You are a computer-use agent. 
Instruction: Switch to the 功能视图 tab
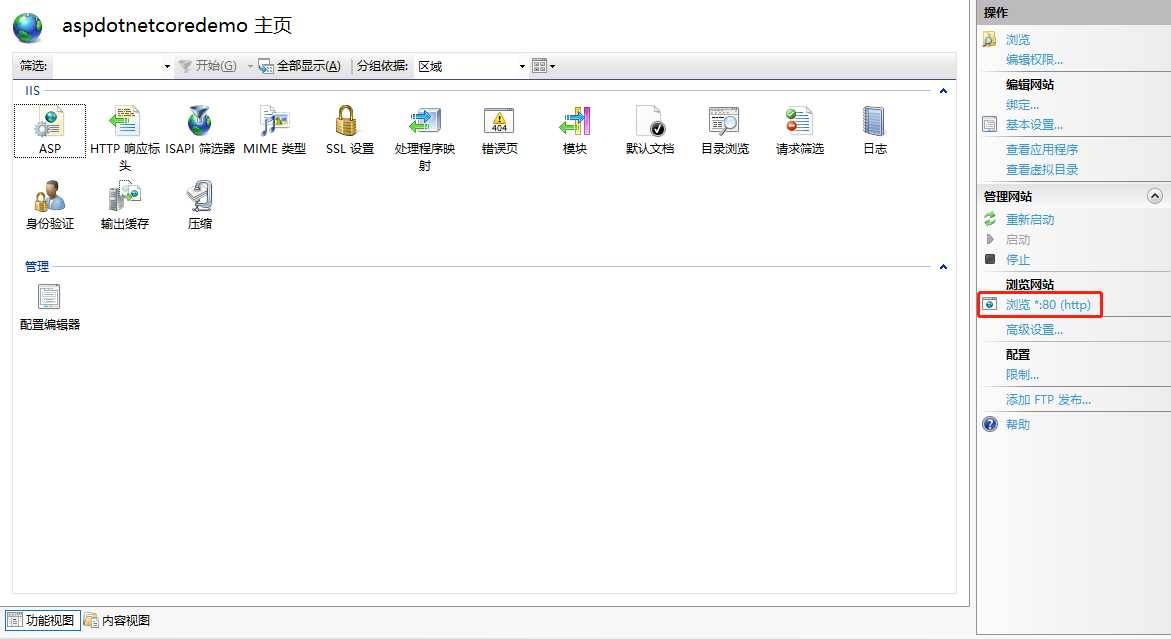coord(41,620)
